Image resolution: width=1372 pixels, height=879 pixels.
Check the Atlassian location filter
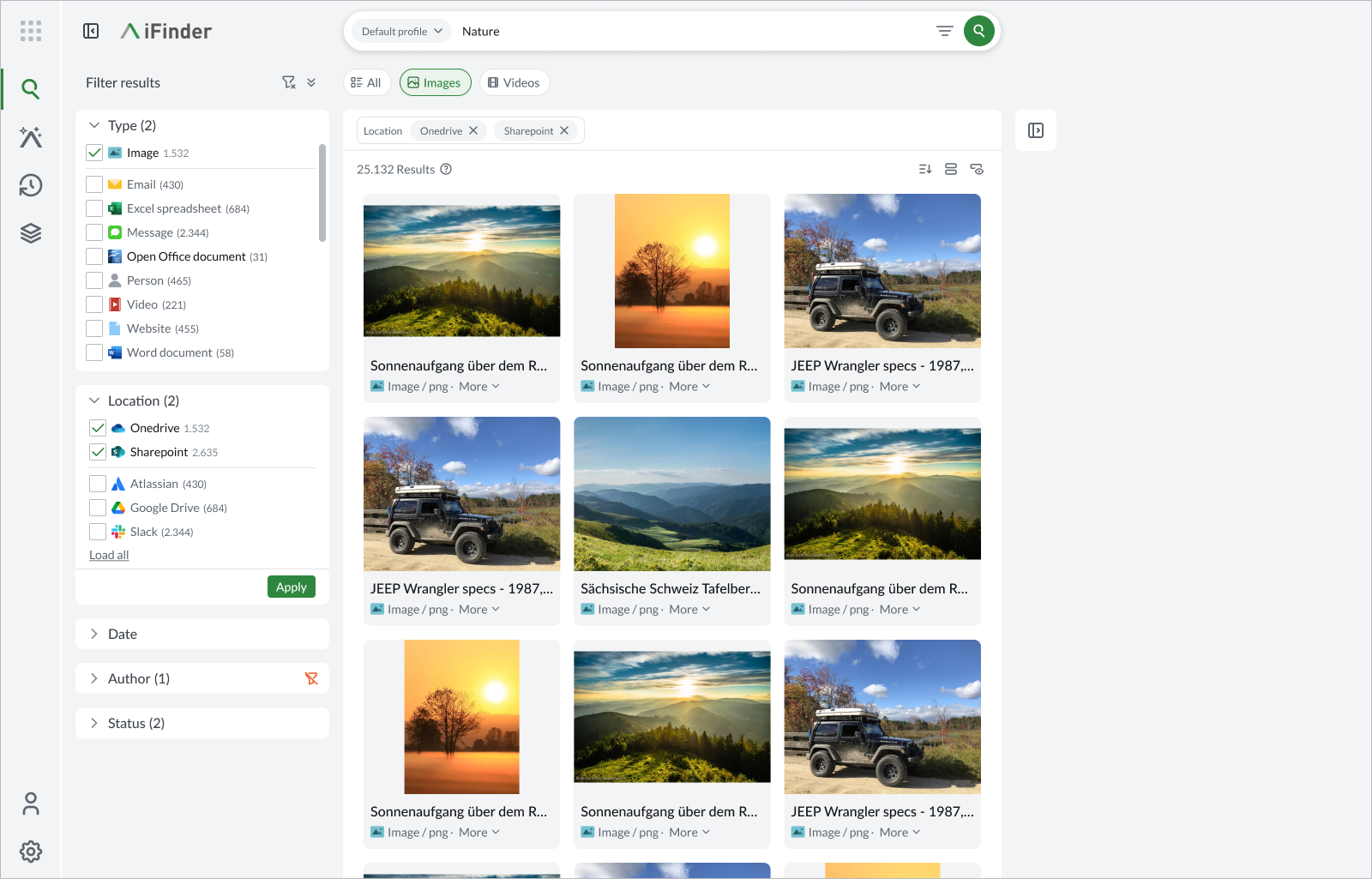[98, 484]
